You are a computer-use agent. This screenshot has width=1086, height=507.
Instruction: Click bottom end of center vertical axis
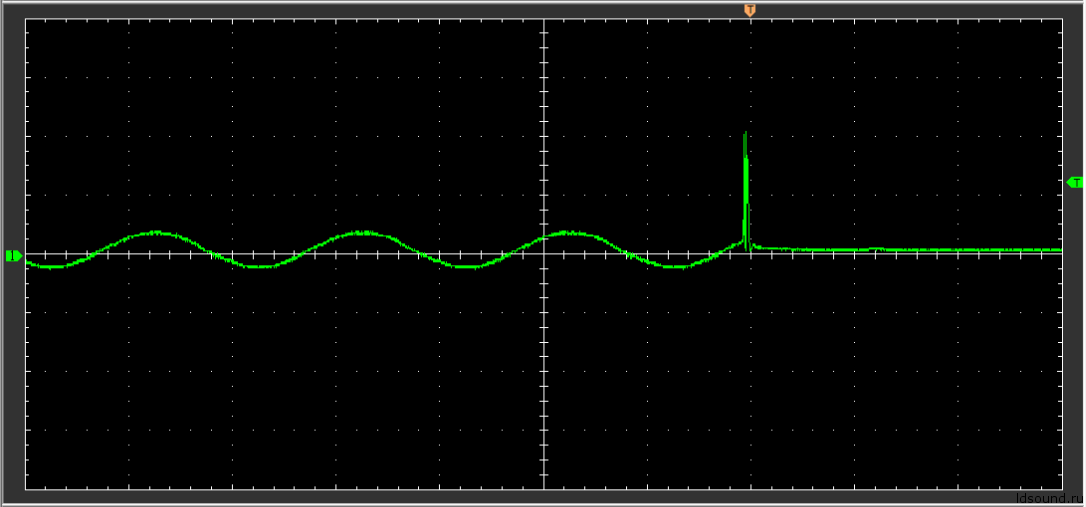pyautogui.click(x=543, y=487)
